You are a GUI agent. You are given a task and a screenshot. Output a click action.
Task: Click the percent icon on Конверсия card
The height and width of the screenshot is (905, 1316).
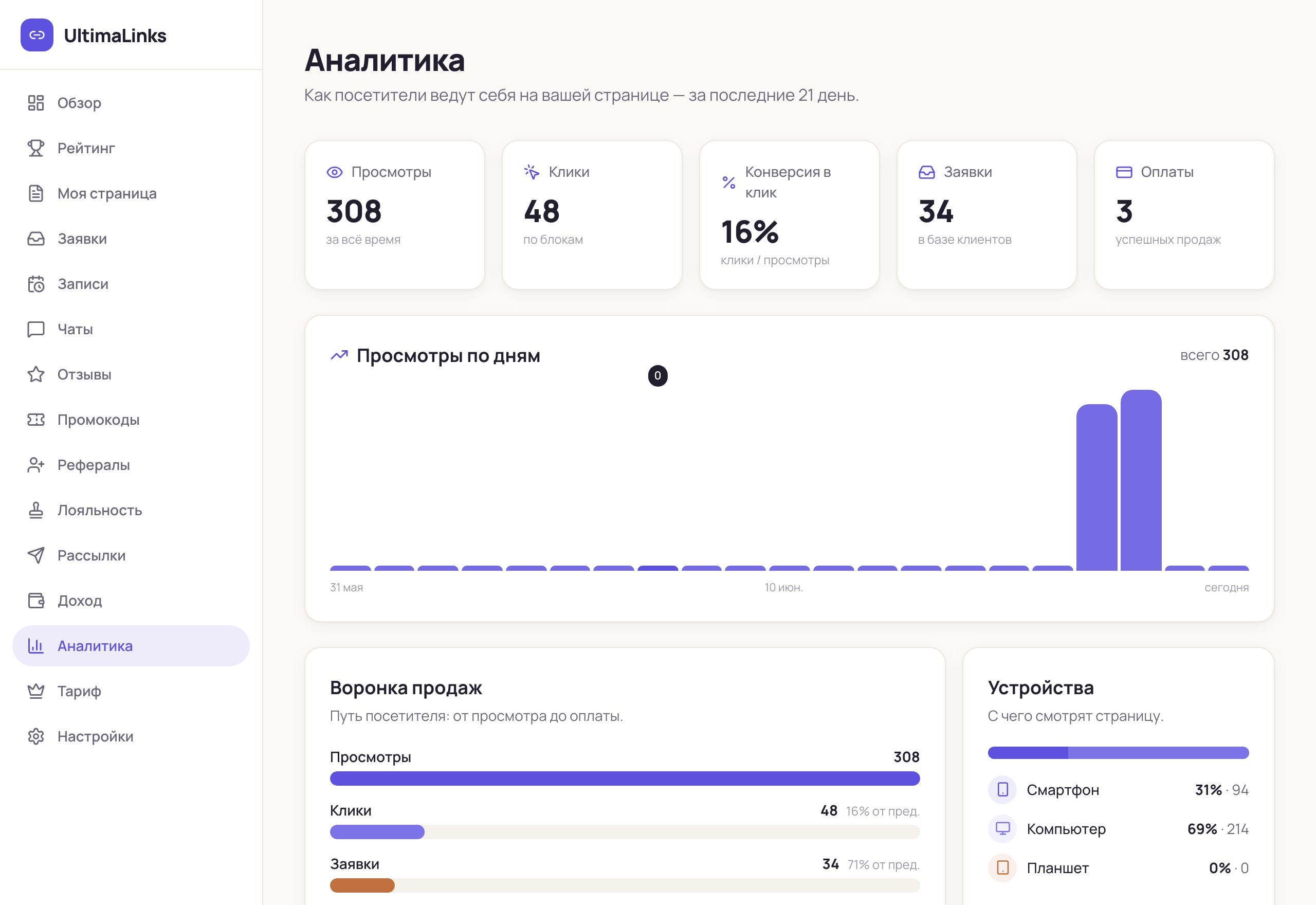[729, 183]
